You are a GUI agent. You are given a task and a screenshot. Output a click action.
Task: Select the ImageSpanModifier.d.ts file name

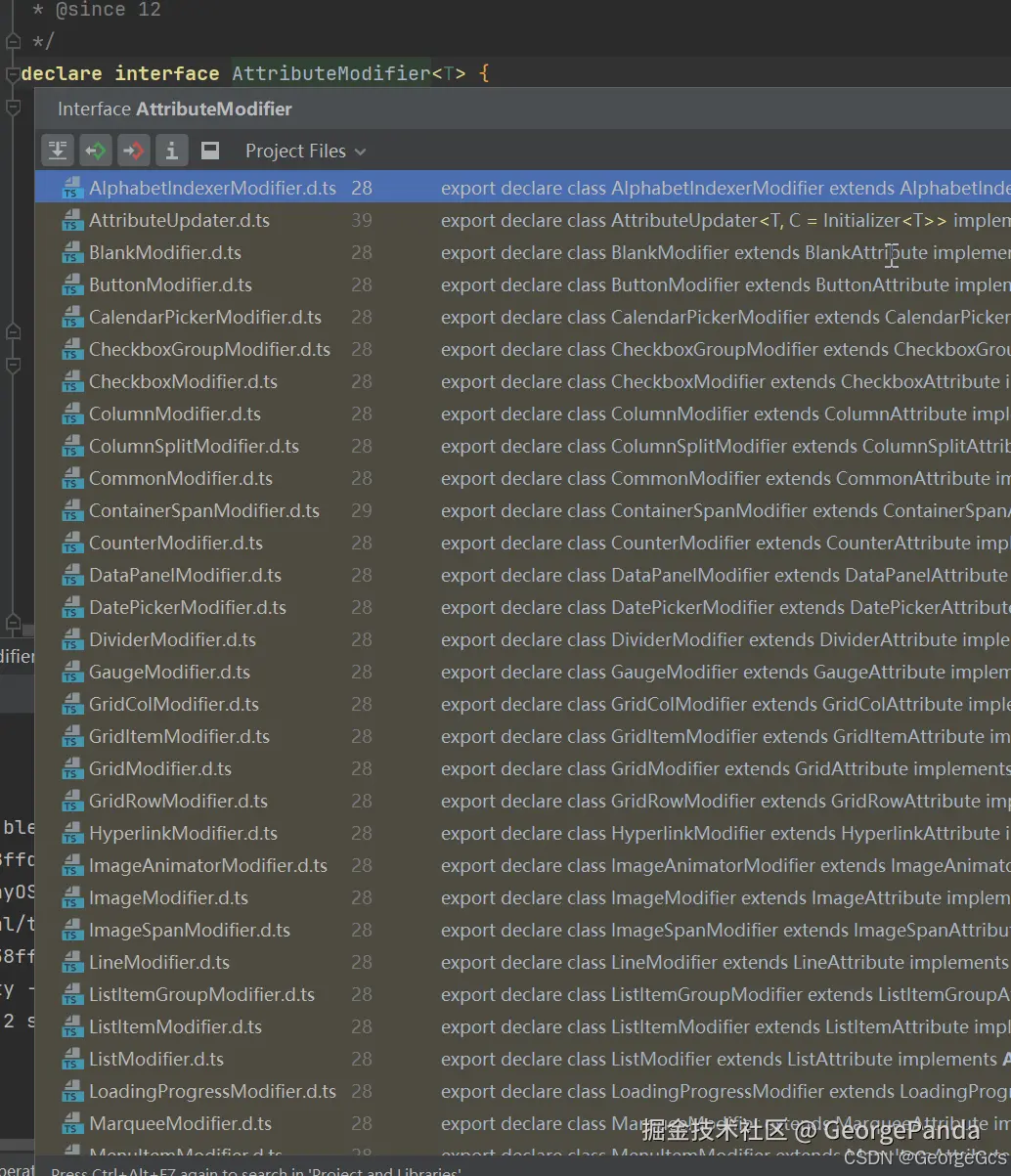(190, 931)
